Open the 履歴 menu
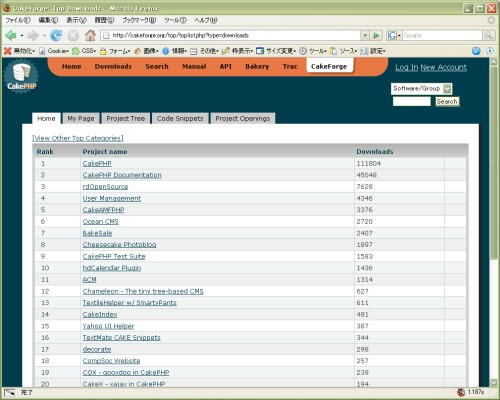Image resolution: width=500 pixels, height=400 pixels. tap(104, 20)
